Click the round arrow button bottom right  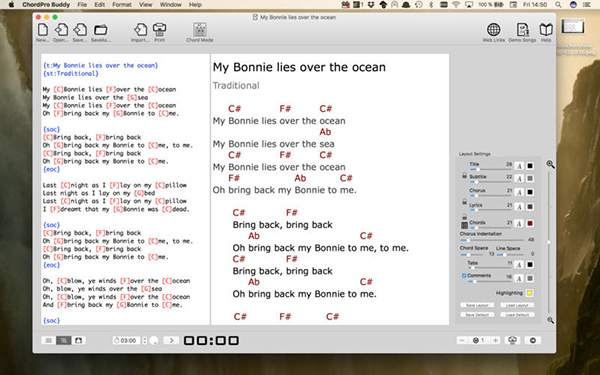click(533, 340)
